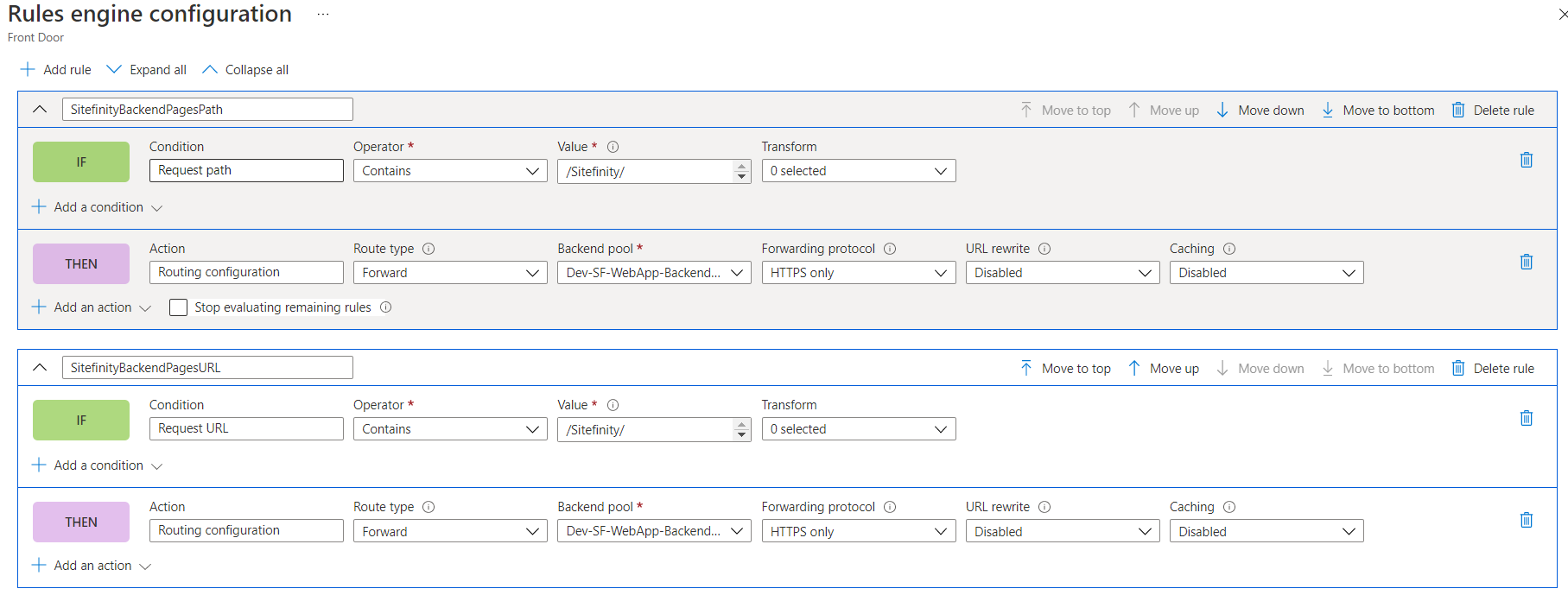Move SitefinityBackendPagesURL rule to top
Image resolution: width=1568 pixels, height=595 pixels.
[x=1065, y=369]
